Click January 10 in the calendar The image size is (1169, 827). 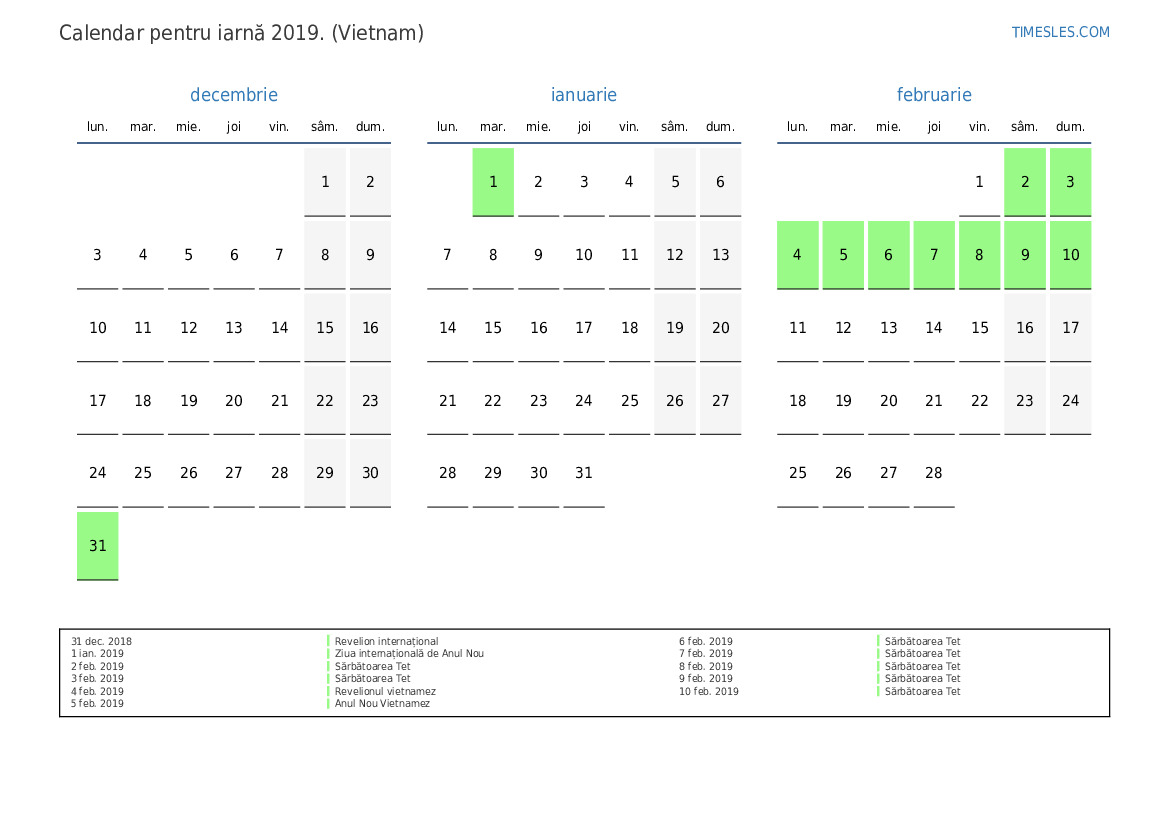pos(584,255)
